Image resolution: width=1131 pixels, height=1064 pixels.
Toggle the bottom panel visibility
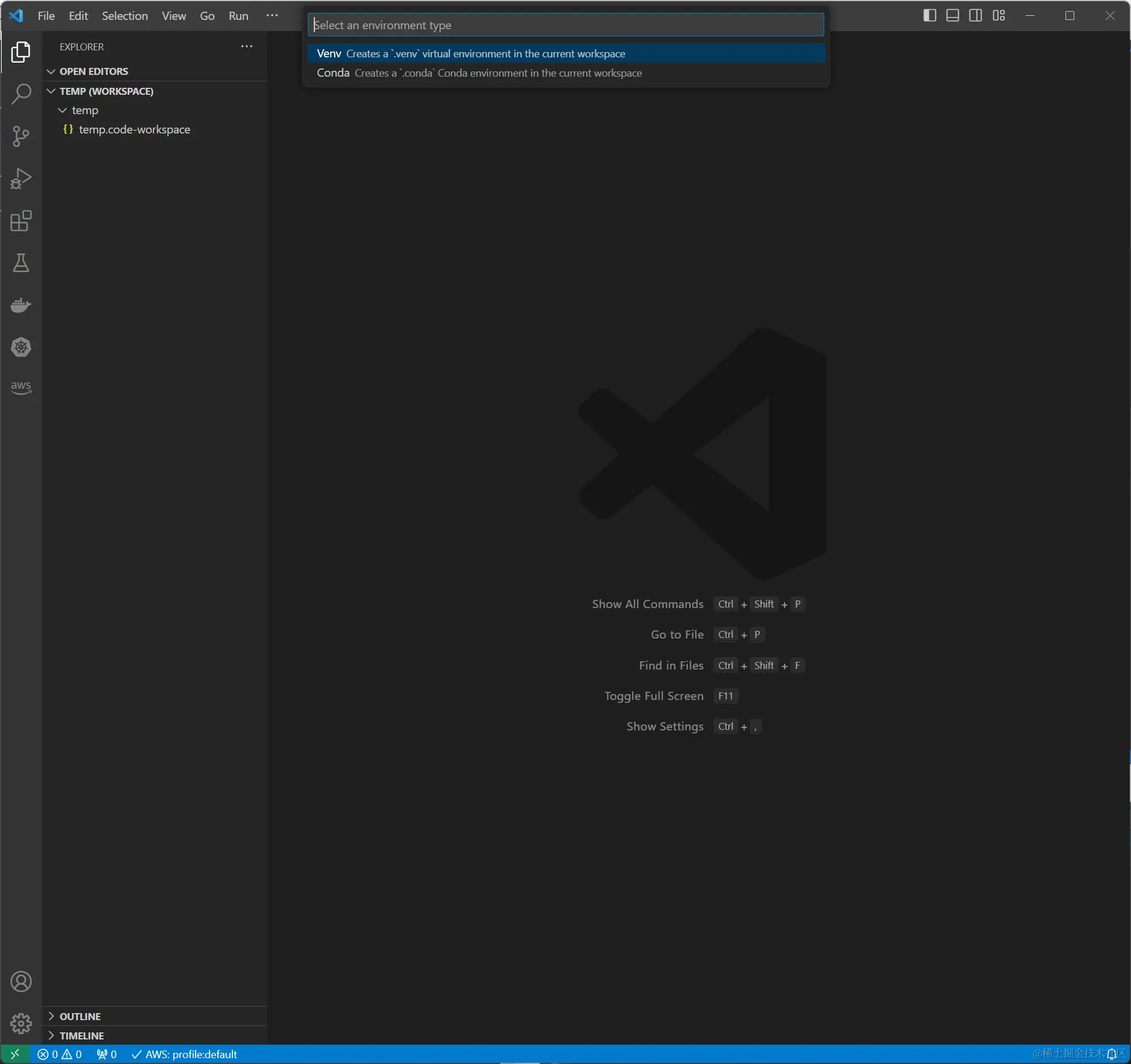pyautogui.click(x=952, y=16)
